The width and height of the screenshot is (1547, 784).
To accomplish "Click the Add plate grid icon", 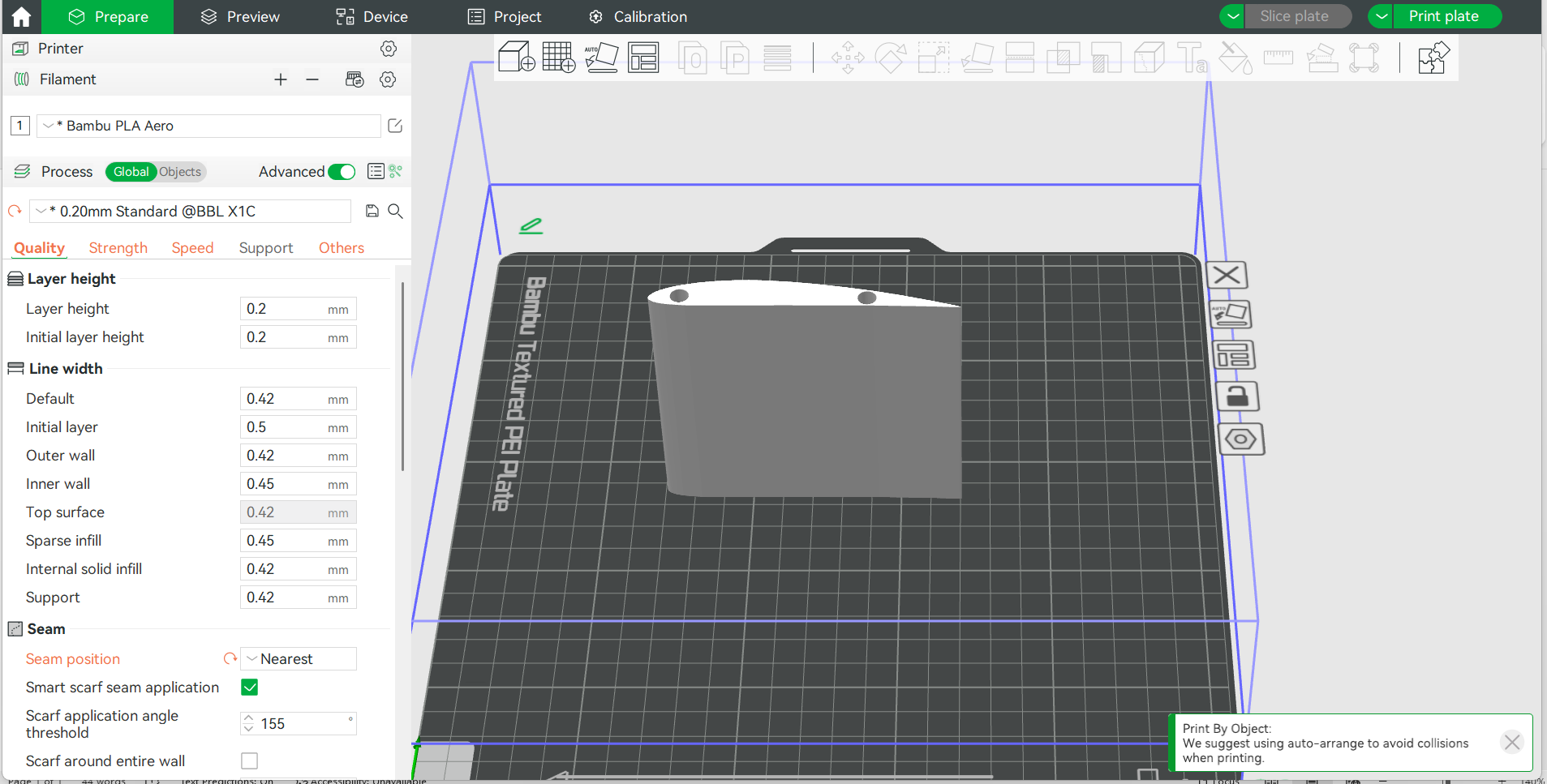I will coord(558,58).
